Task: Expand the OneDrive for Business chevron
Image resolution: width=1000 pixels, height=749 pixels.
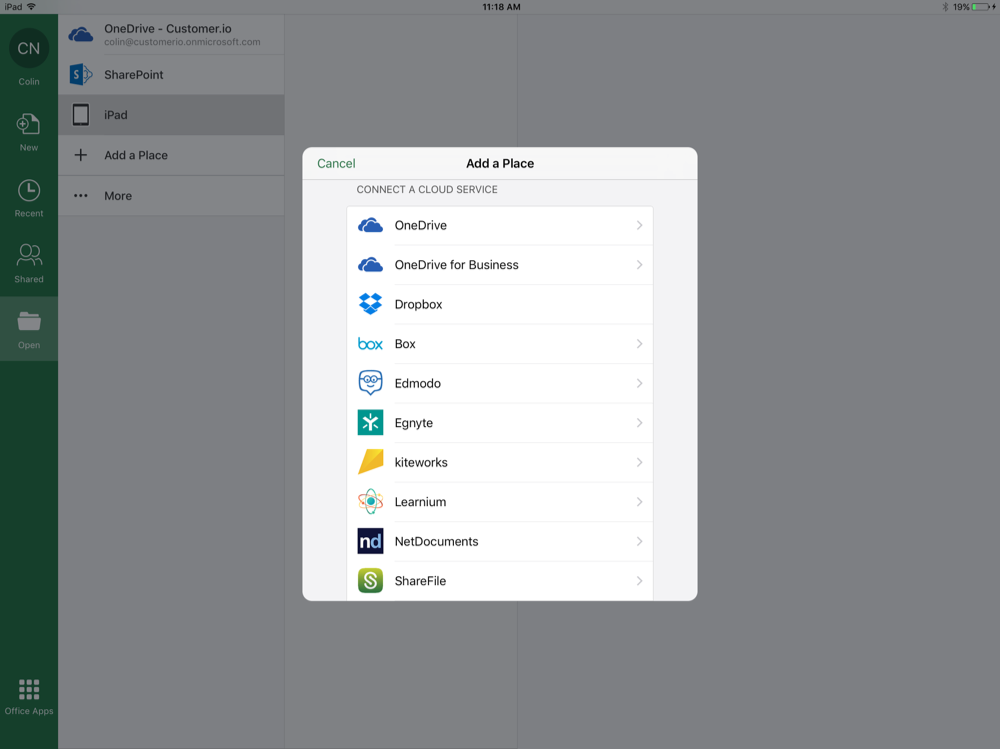Action: (x=639, y=265)
